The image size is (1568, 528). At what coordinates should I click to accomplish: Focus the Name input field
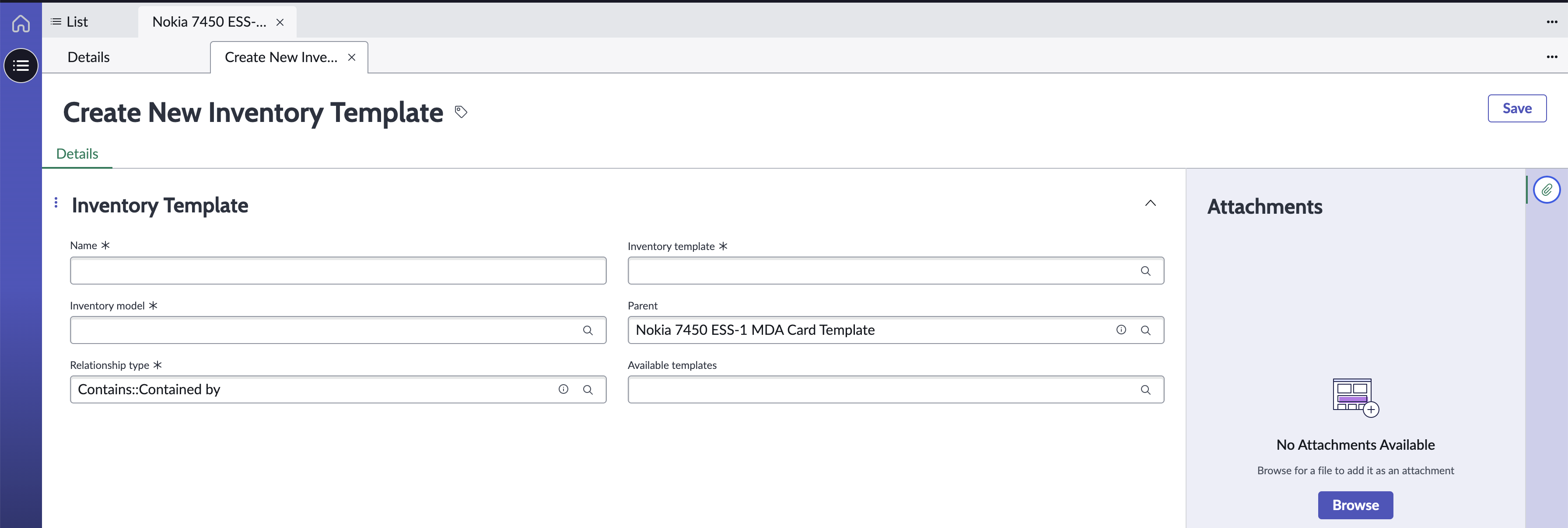point(338,271)
